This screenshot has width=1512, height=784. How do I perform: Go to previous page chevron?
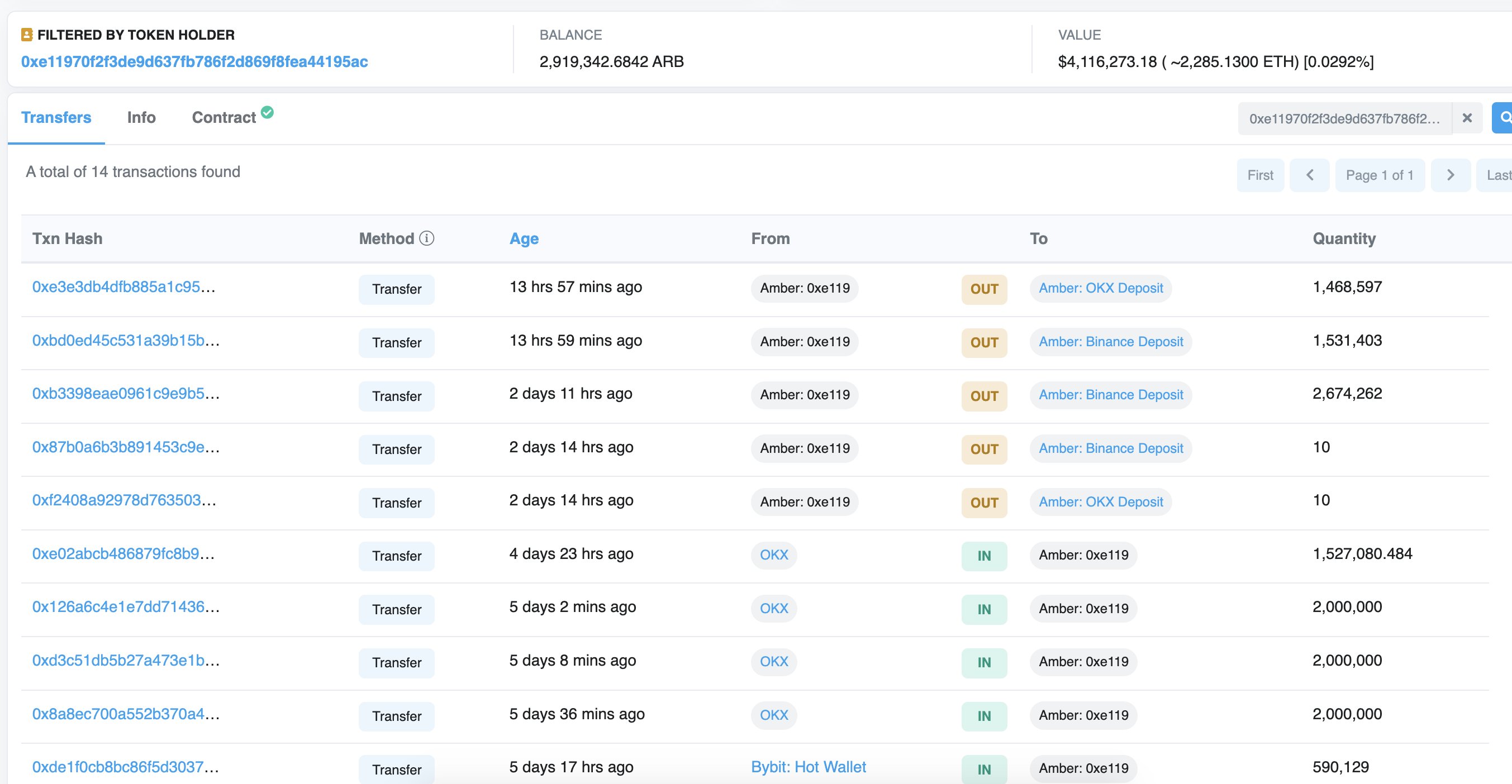point(1310,175)
